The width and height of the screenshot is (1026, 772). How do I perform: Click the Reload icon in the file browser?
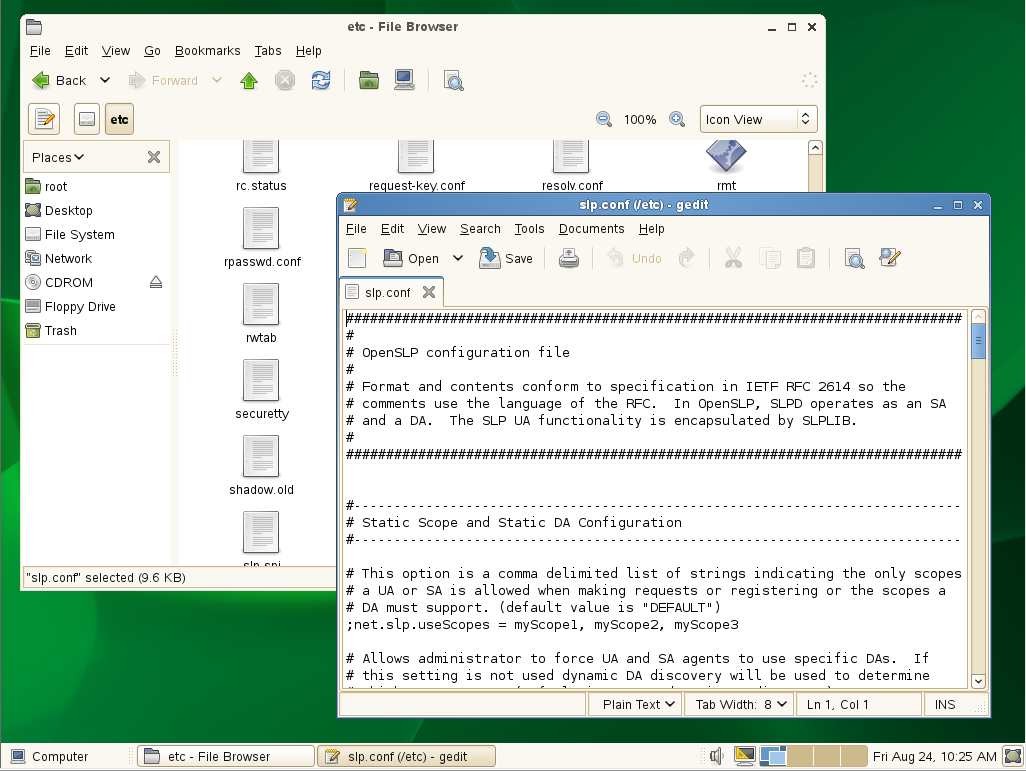pyautogui.click(x=321, y=81)
